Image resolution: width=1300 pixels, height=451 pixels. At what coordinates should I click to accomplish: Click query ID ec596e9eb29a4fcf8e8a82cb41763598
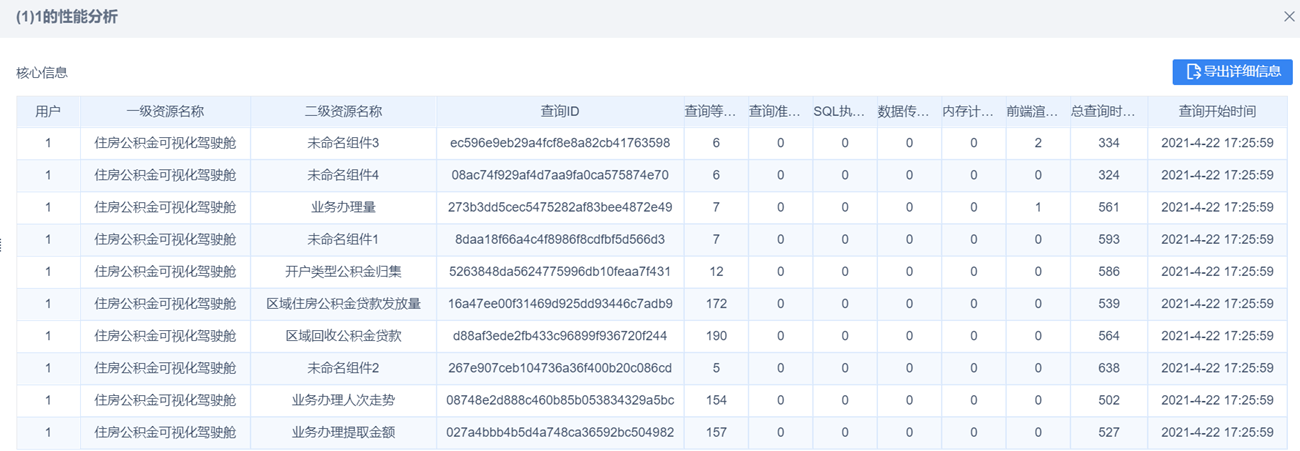pyautogui.click(x=560, y=144)
